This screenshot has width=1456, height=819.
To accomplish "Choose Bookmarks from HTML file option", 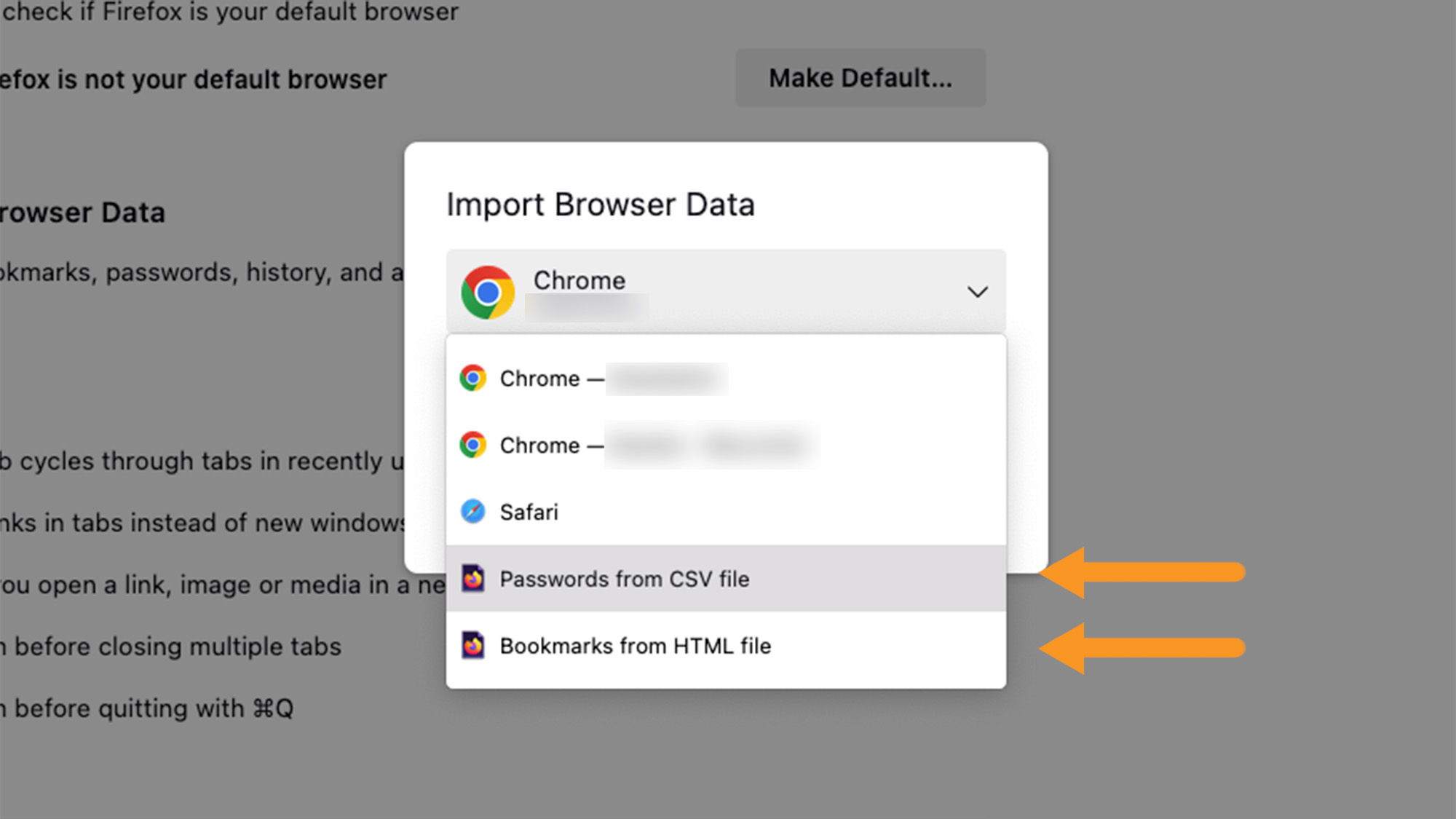I will point(635,646).
